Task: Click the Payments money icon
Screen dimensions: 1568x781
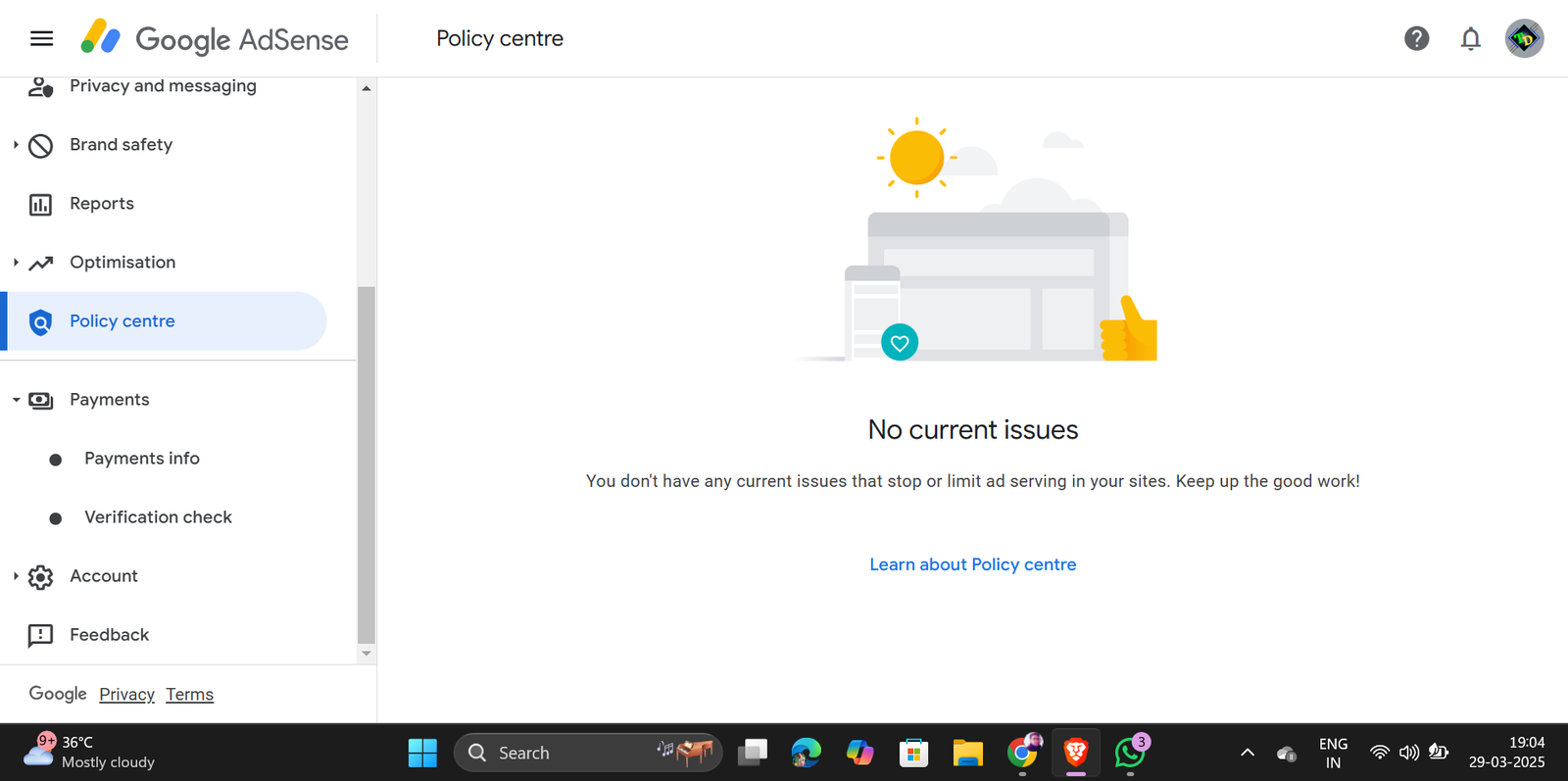Action: coord(40,400)
